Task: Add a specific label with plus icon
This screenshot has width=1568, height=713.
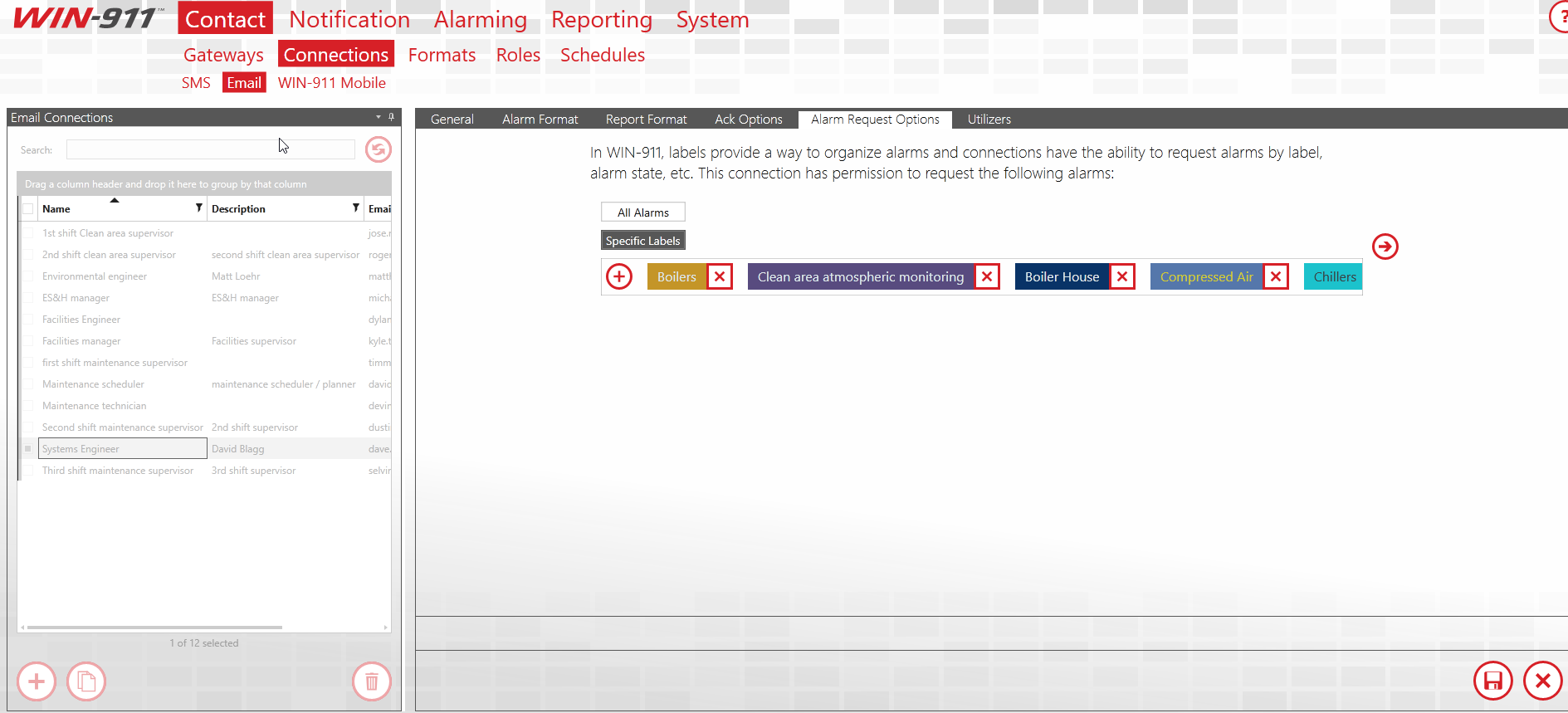Action: click(619, 276)
